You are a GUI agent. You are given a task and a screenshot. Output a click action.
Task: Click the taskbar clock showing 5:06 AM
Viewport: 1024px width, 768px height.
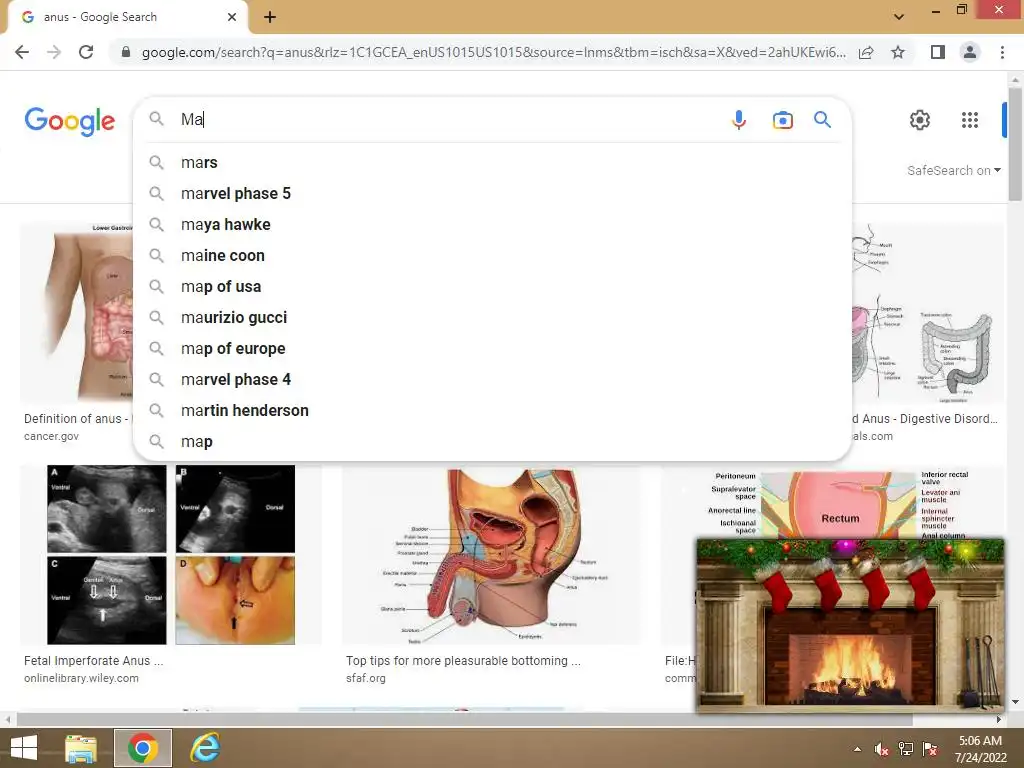[980, 748]
